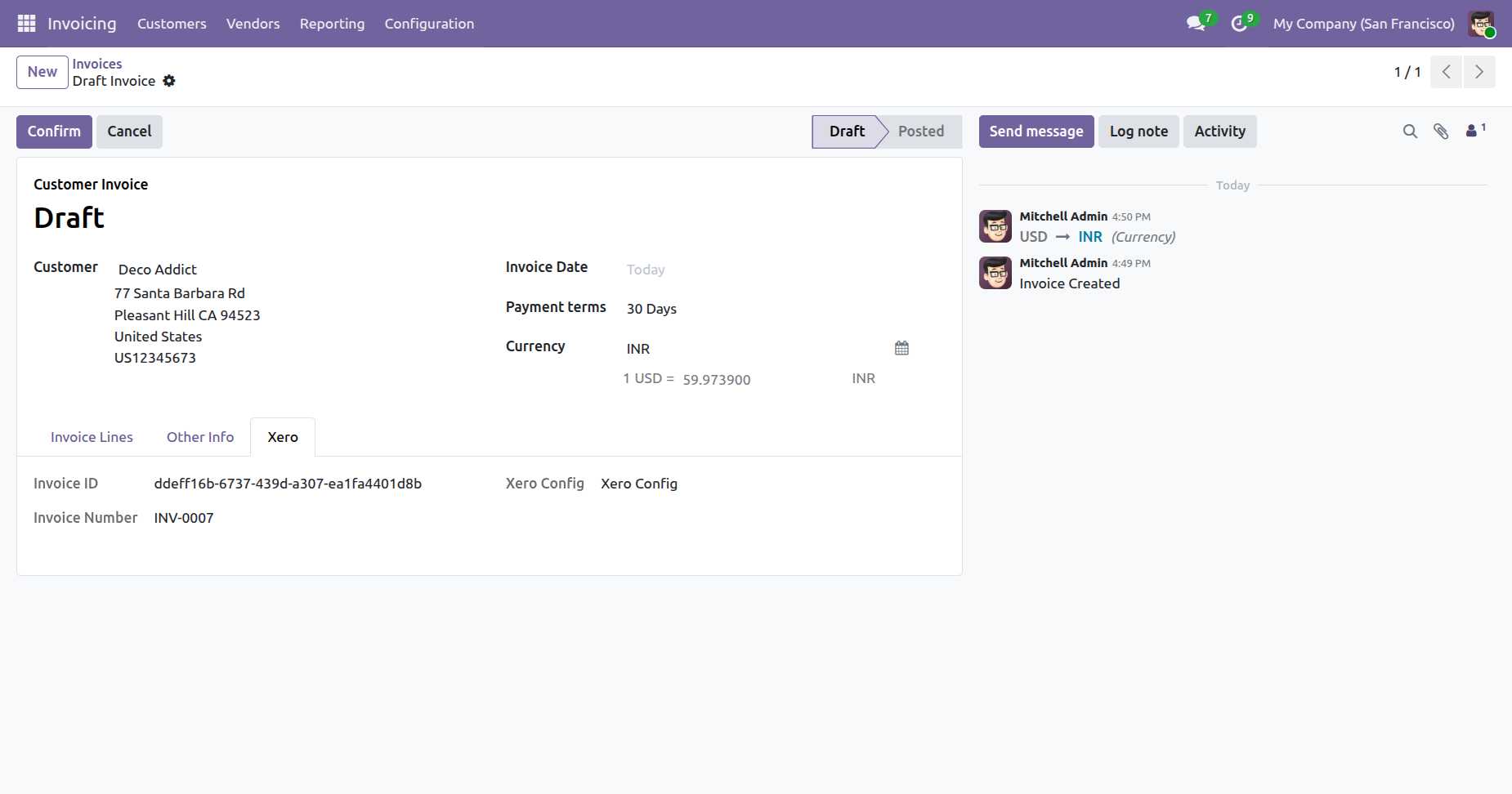Go to next record arrow
This screenshot has height=794, width=1512.
click(1479, 72)
